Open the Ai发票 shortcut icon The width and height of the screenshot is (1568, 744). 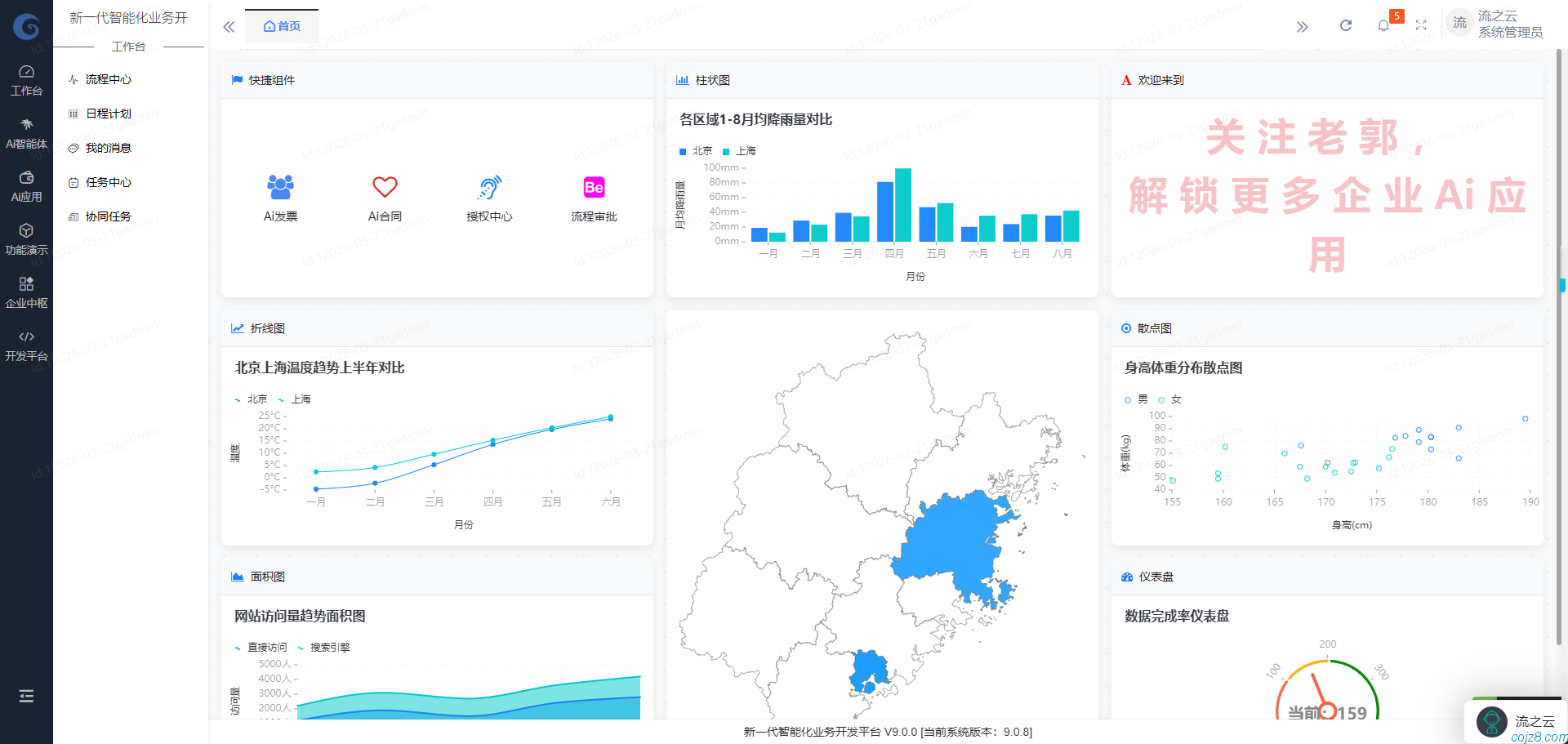coord(280,188)
